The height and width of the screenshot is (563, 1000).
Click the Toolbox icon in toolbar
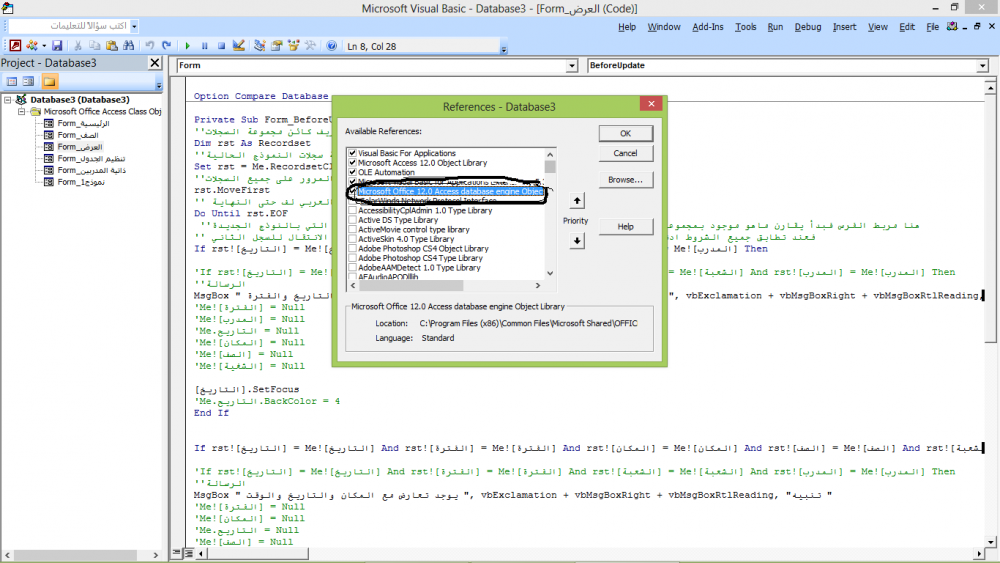310,45
